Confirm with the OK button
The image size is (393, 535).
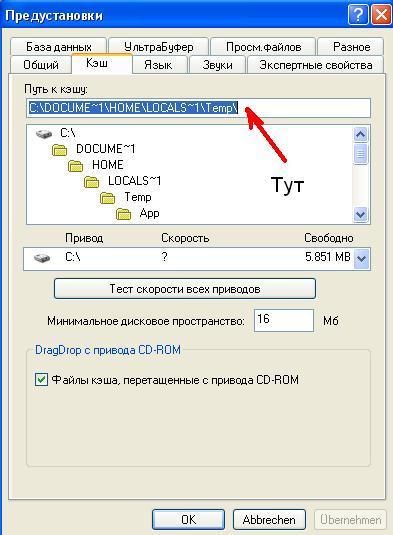[188, 520]
